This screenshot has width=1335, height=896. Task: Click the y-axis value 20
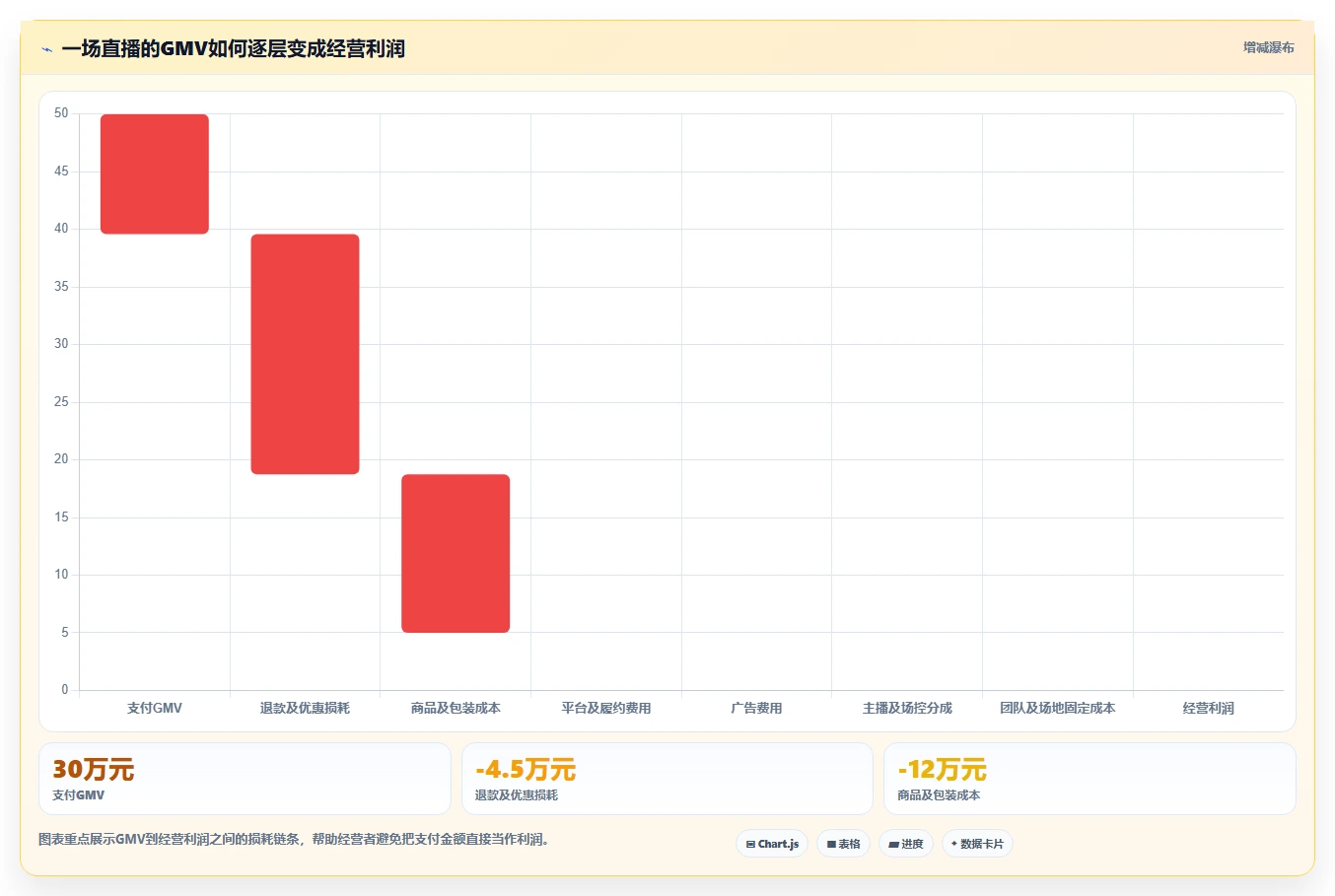tap(61, 459)
